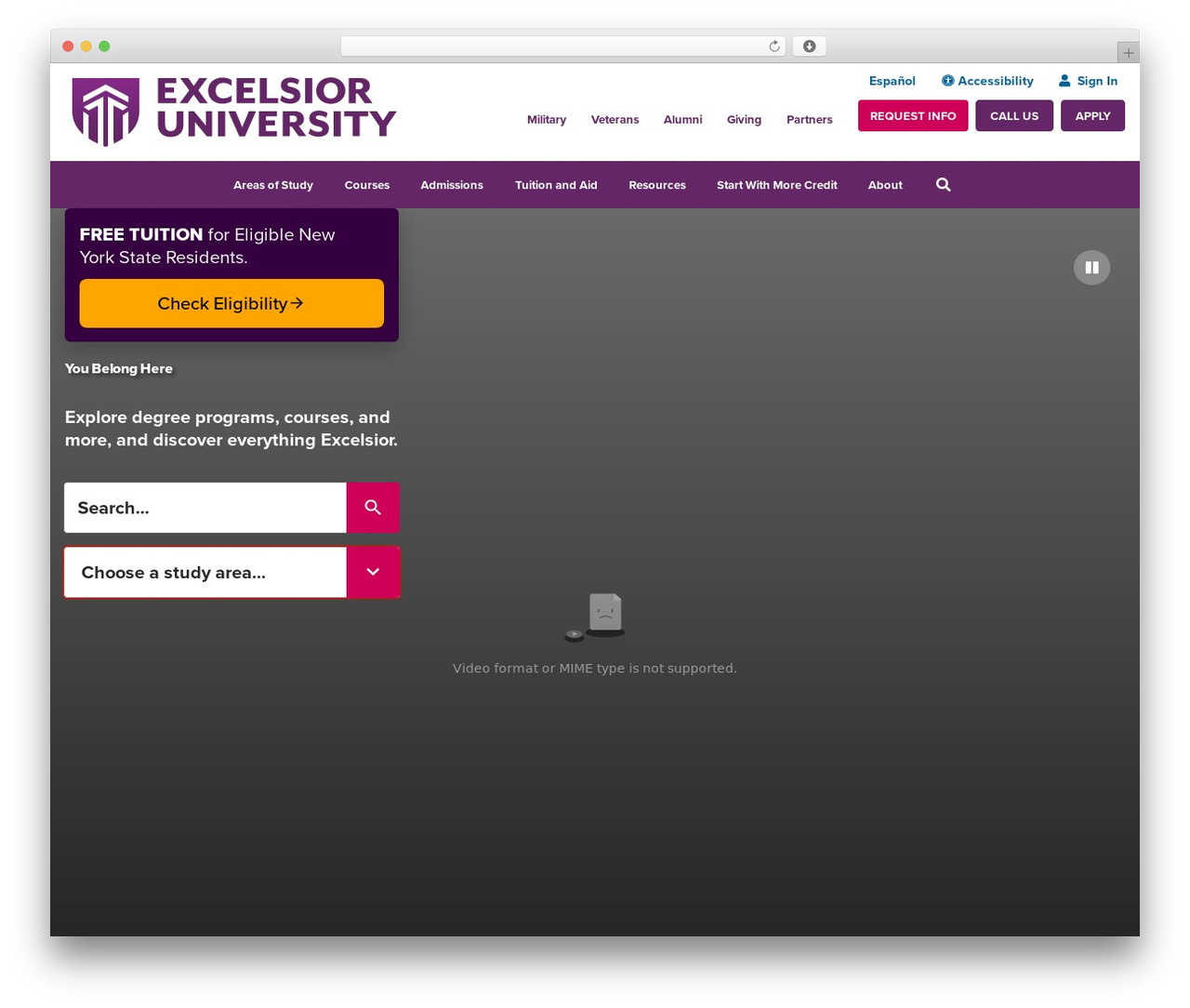Screen dimensions: 1190x1008
Task: Open the Areas of Study menu
Action: [x=273, y=185]
